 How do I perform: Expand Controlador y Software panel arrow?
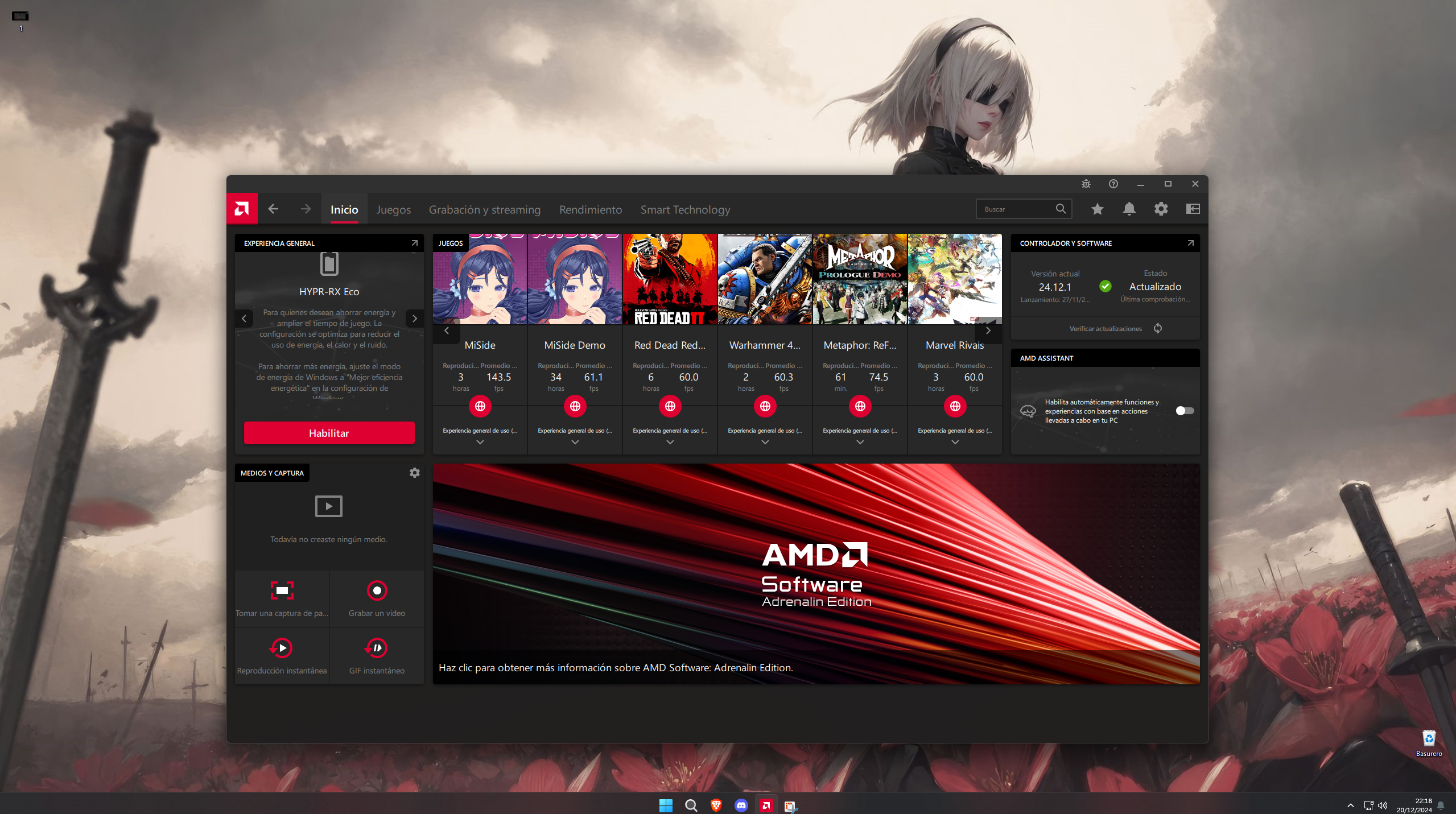tap(1190, 243)
